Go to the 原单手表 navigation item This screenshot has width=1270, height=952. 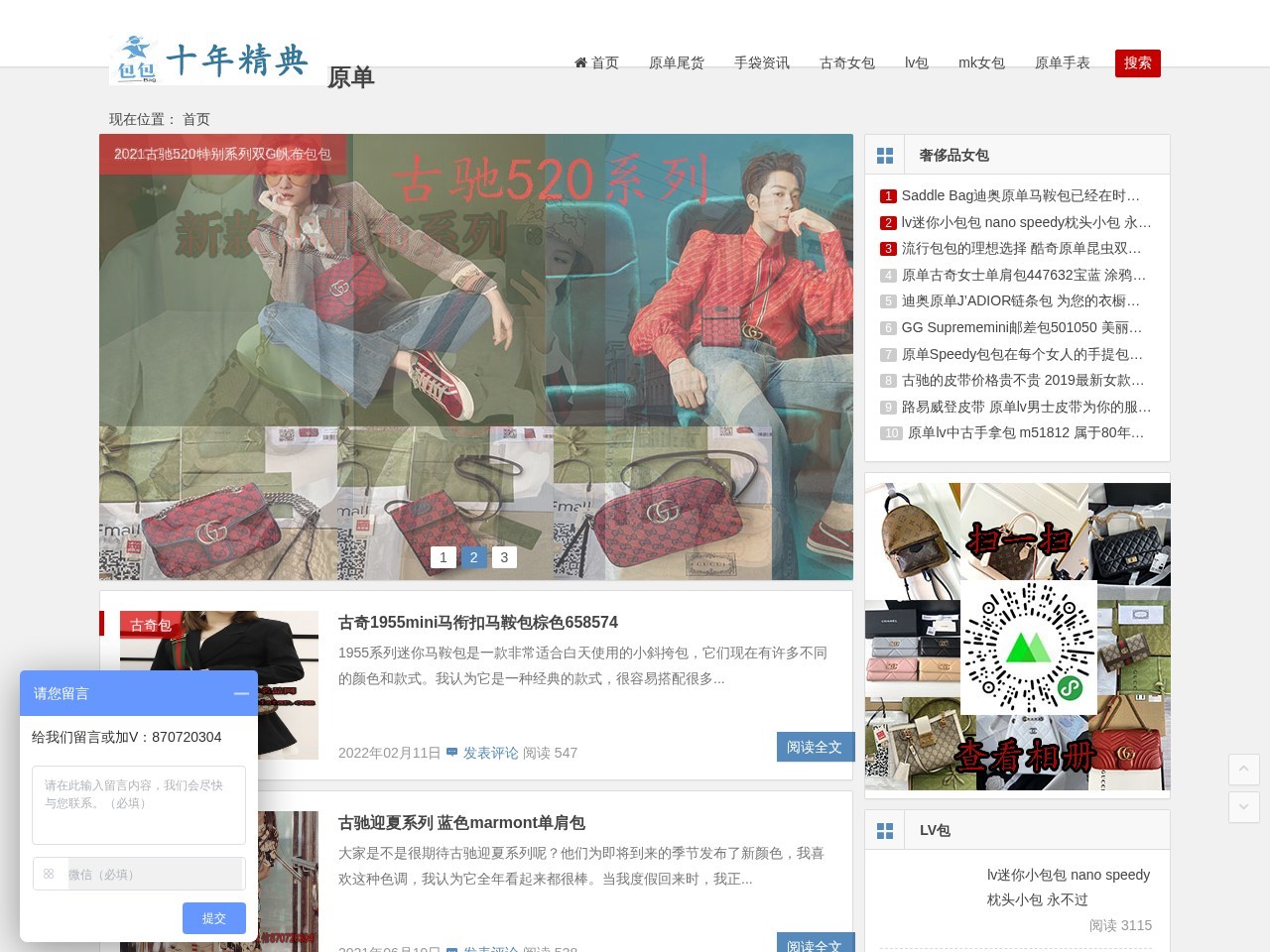tap(1062, 63)
